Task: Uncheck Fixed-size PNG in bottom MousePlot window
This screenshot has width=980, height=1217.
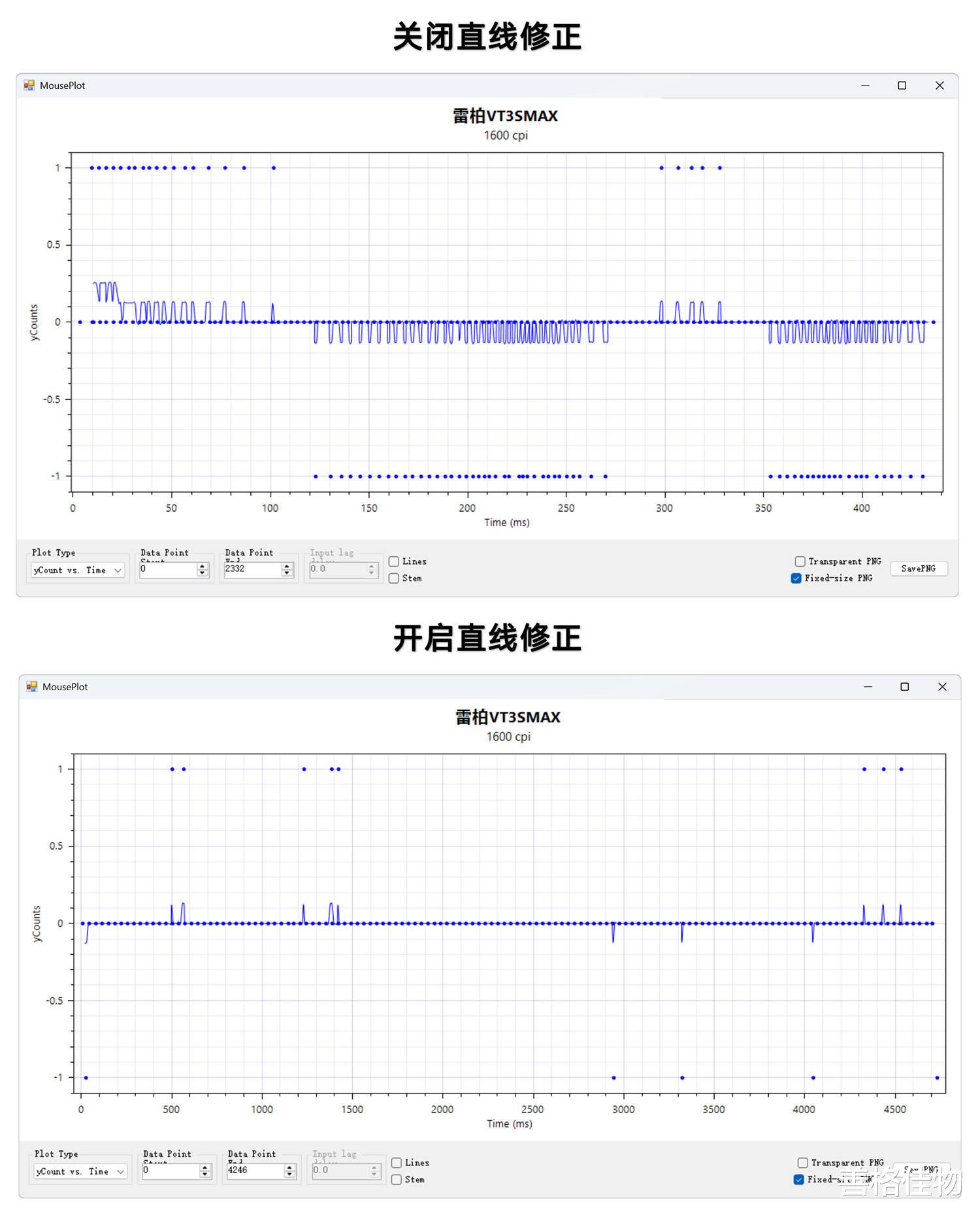Action: [798, 1180]
